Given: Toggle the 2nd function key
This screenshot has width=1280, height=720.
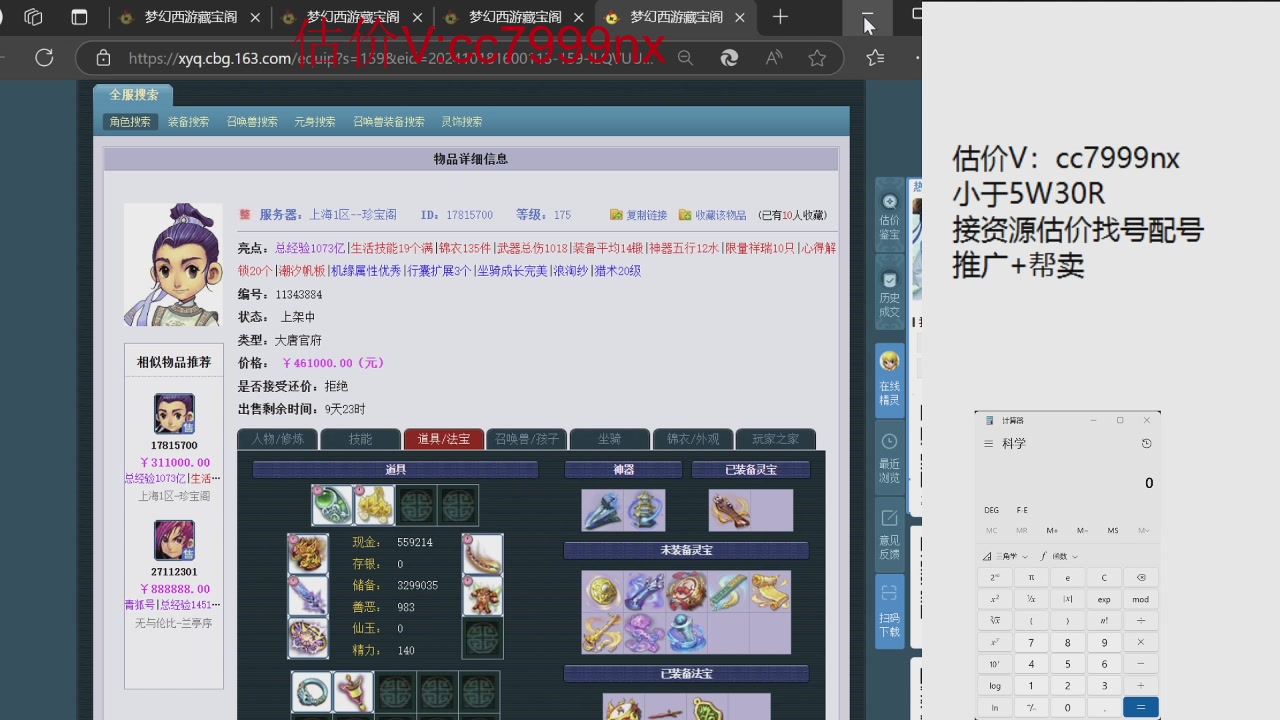Looking at the screenshot, I should 995,577.
